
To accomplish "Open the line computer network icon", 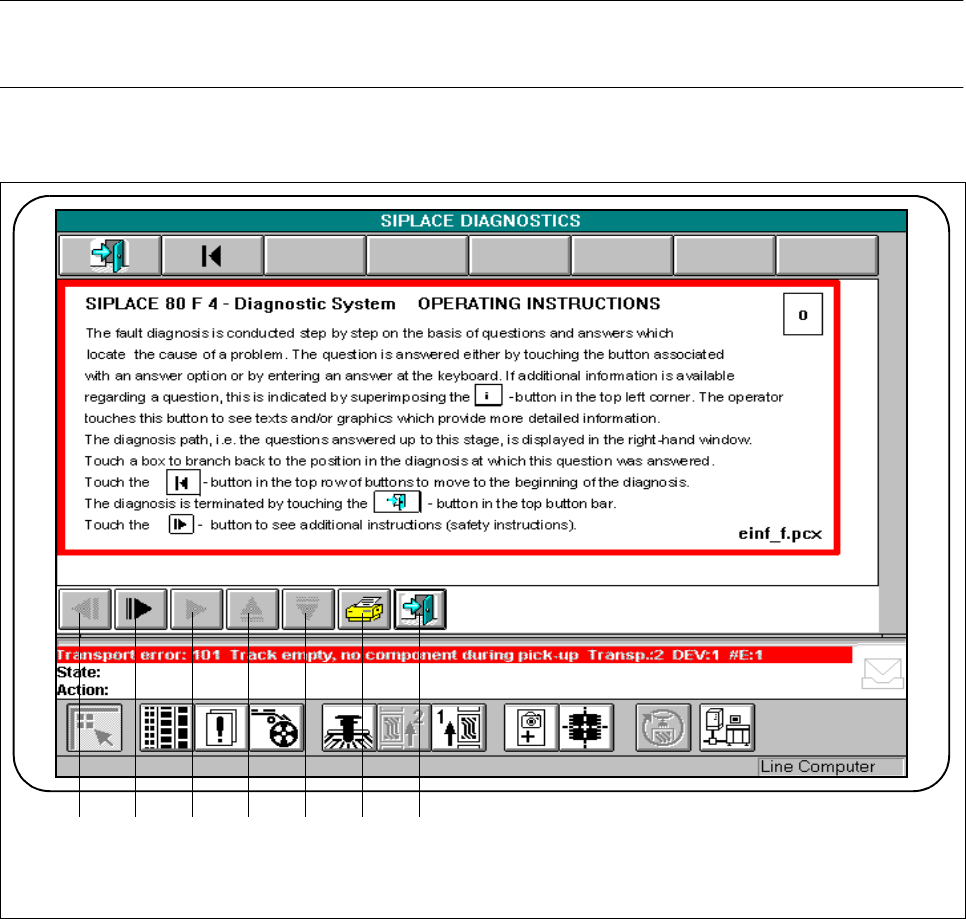I will [728, 728].
